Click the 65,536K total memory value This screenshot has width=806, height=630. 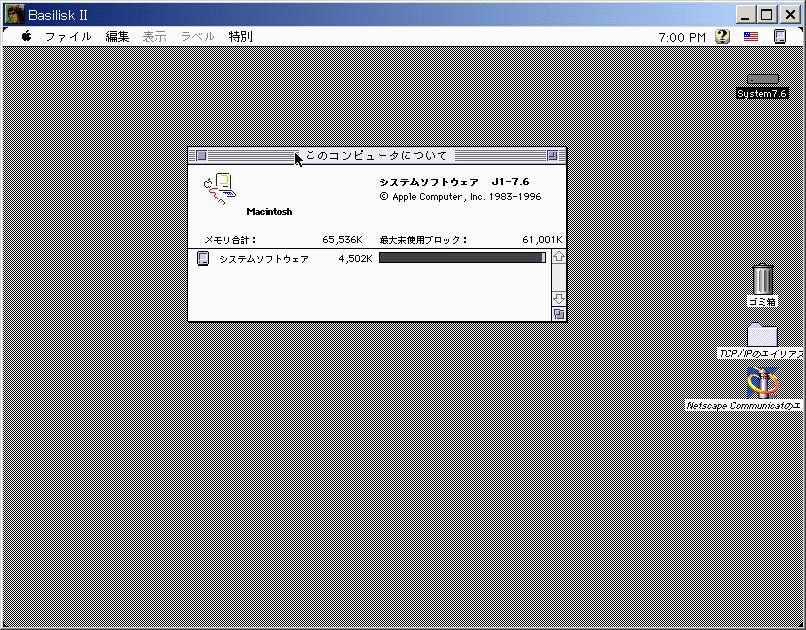[x=342, y=239]
